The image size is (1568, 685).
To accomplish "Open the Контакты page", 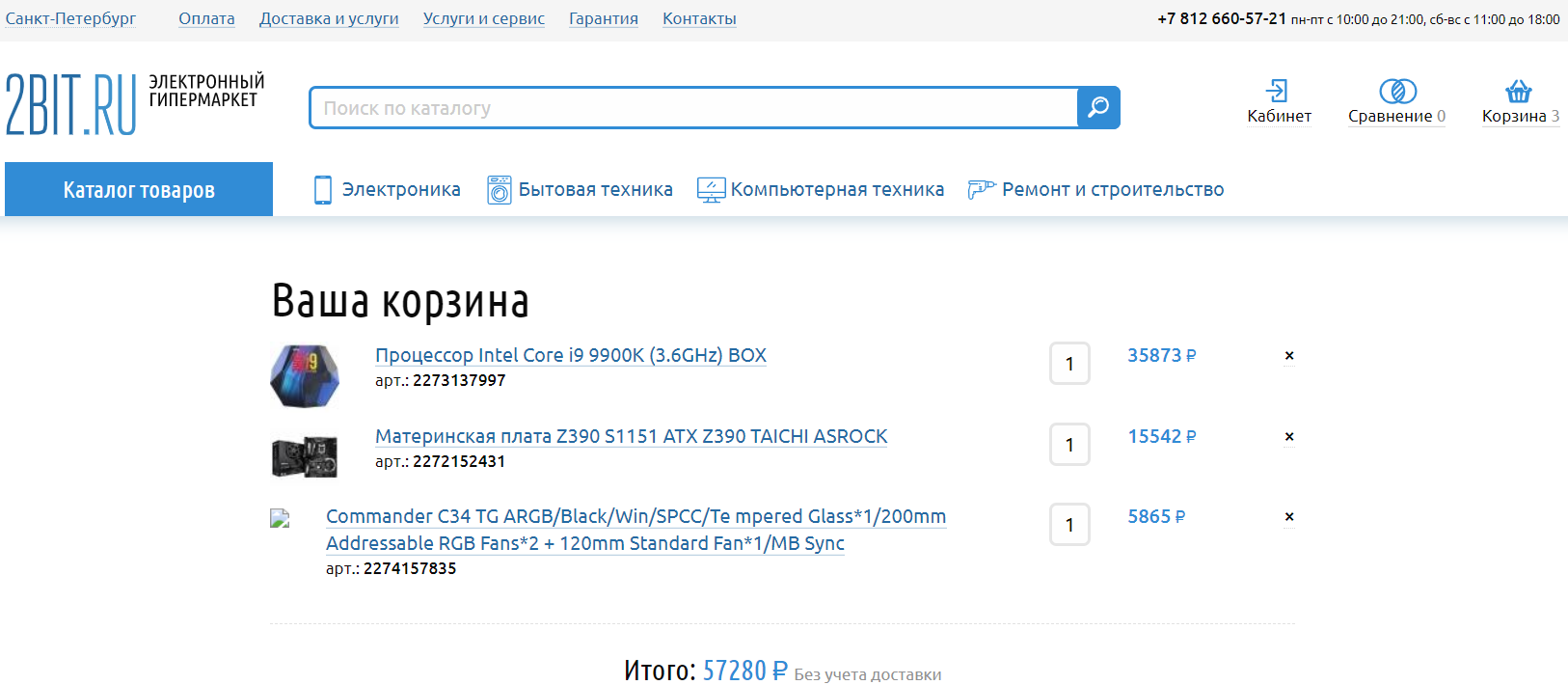I will coord(699,18).
